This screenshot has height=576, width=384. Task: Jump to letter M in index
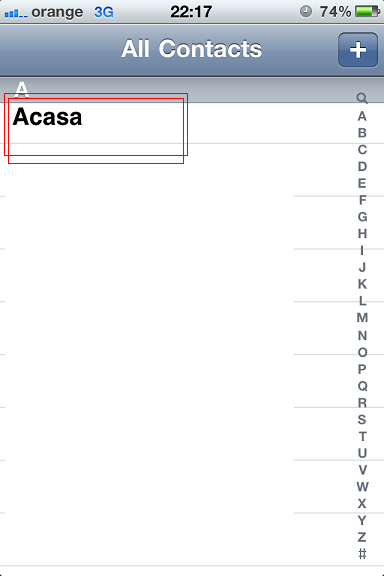[x=362, y=317]
